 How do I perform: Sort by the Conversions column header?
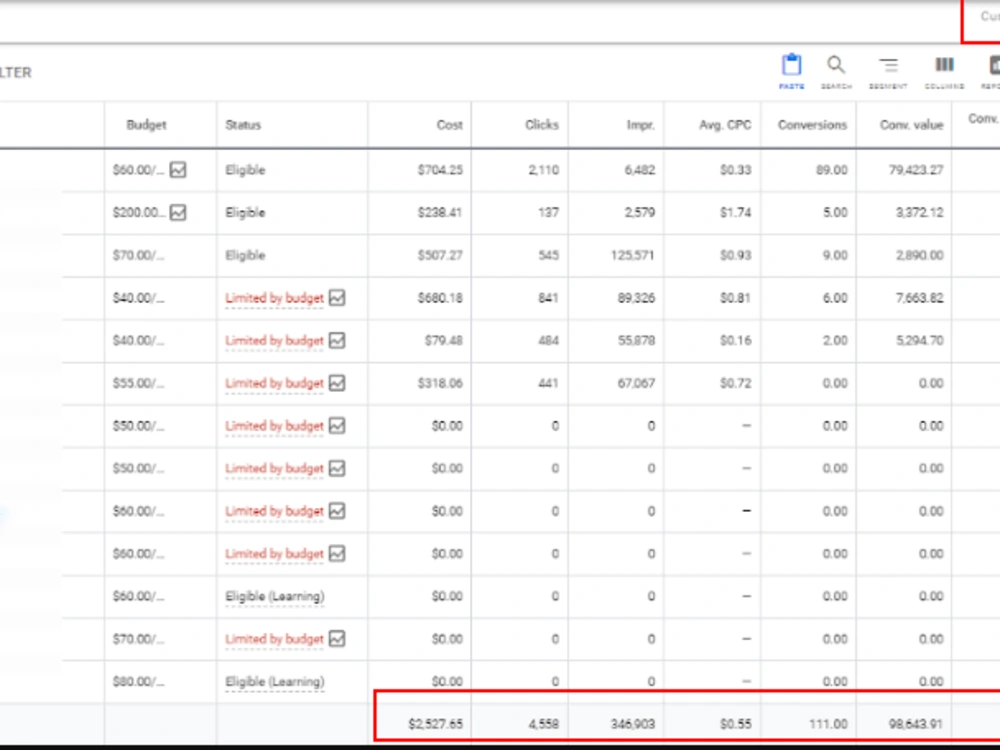point(812,125)
